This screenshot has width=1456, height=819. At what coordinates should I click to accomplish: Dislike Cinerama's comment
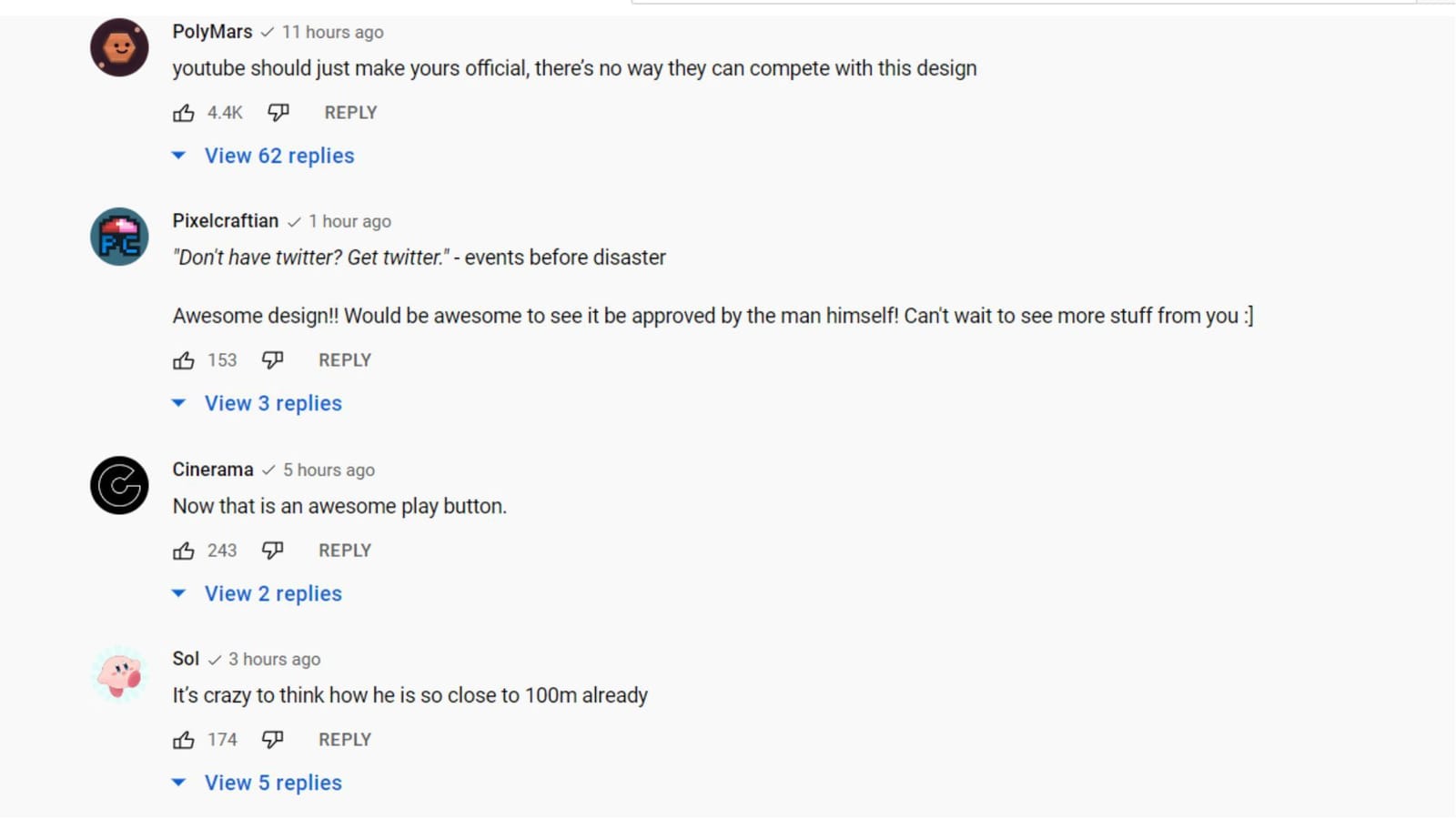tap(272, 551)
